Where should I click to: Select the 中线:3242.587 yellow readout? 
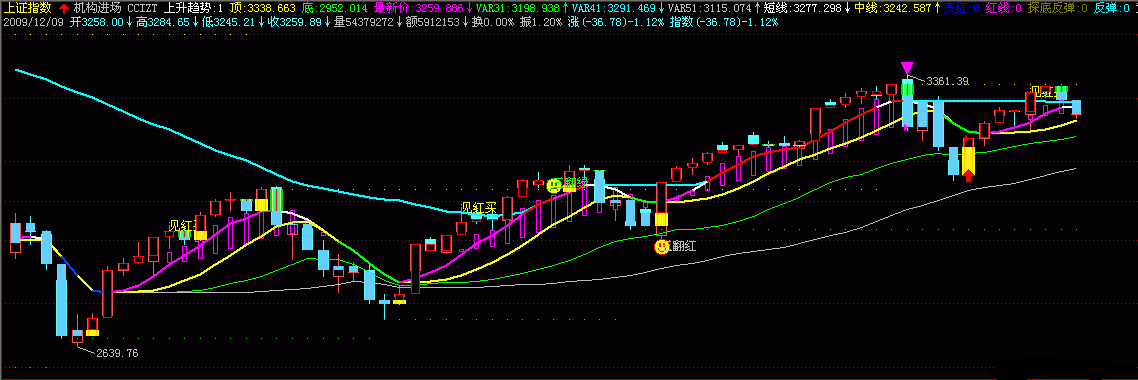point(893,9)
